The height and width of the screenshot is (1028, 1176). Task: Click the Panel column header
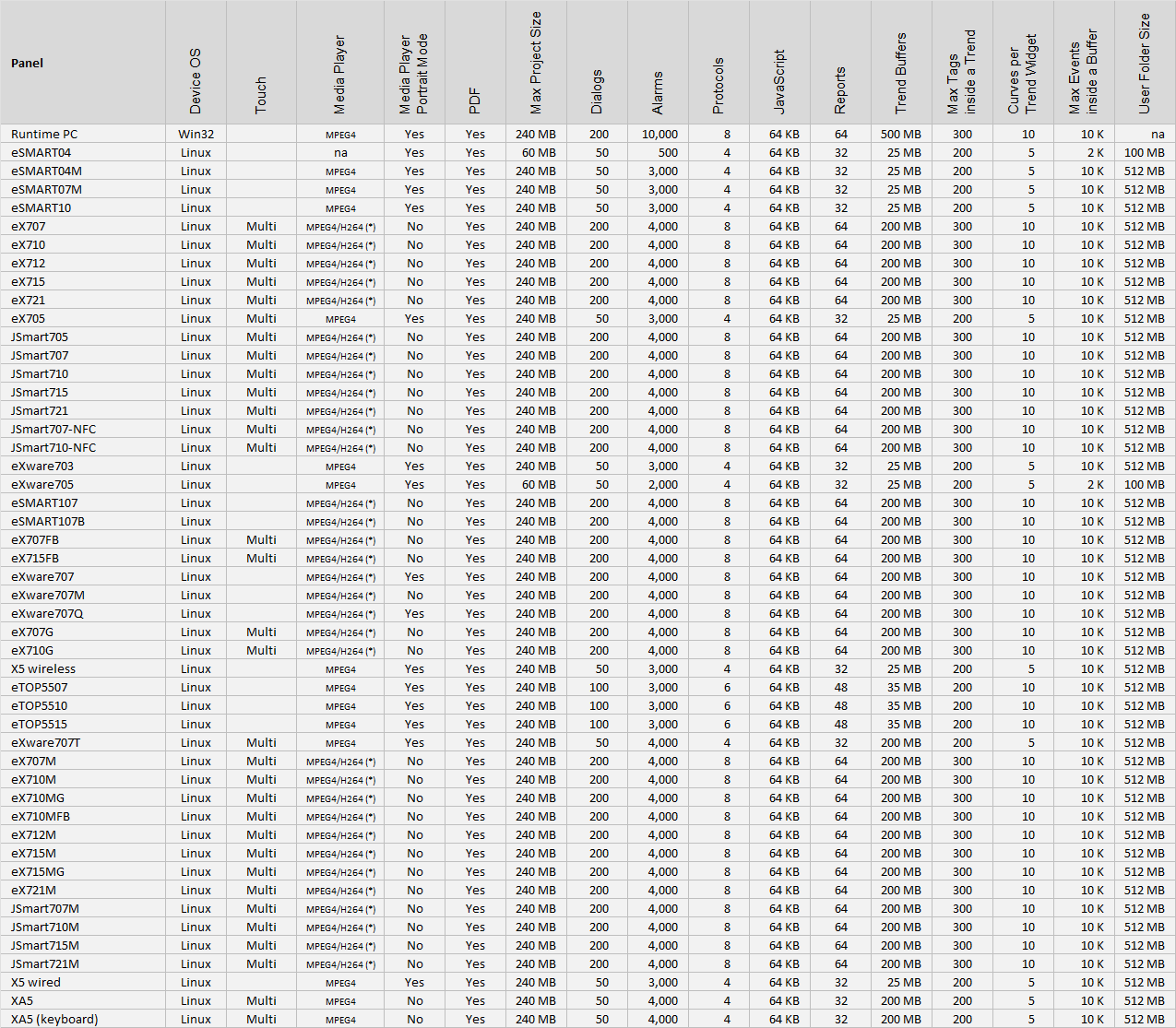tap(28, 63)
